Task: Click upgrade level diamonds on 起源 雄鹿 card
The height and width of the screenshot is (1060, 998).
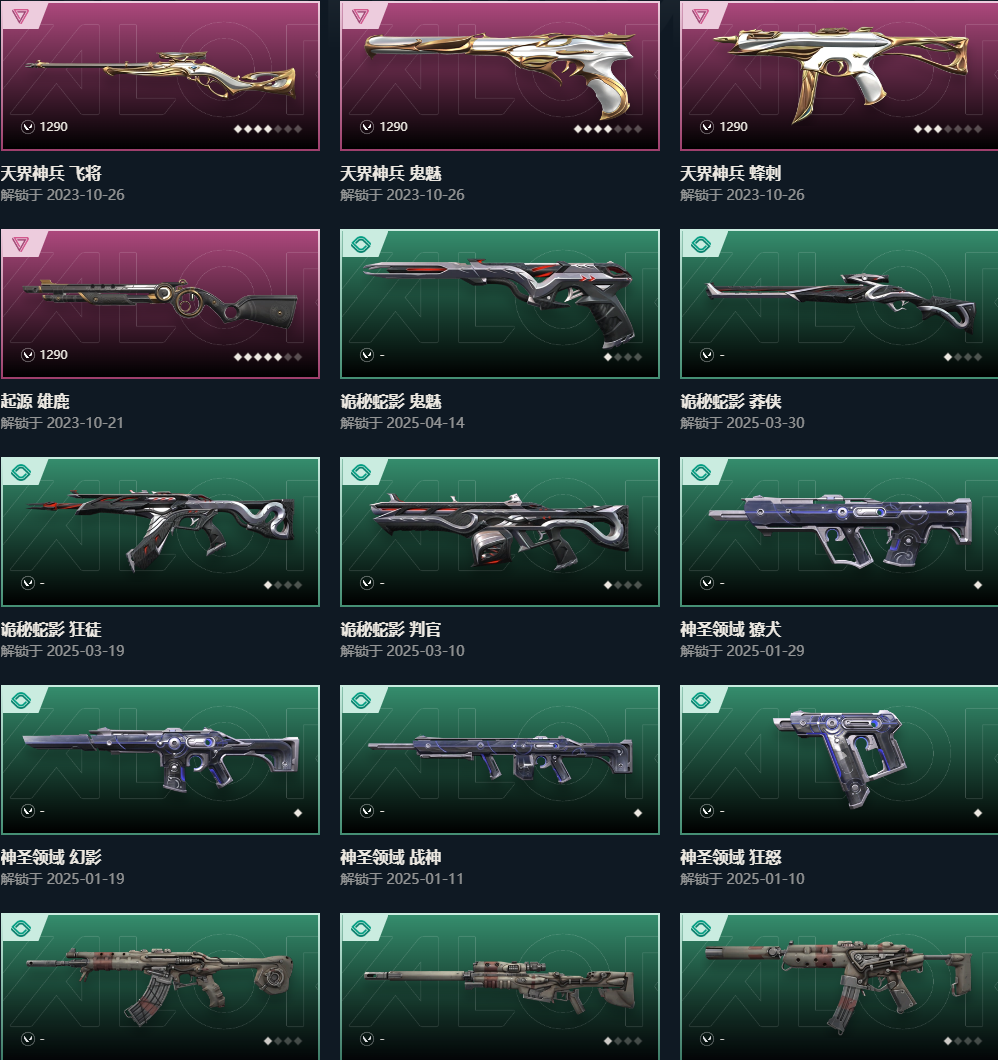Action: [x=268, y=356]
